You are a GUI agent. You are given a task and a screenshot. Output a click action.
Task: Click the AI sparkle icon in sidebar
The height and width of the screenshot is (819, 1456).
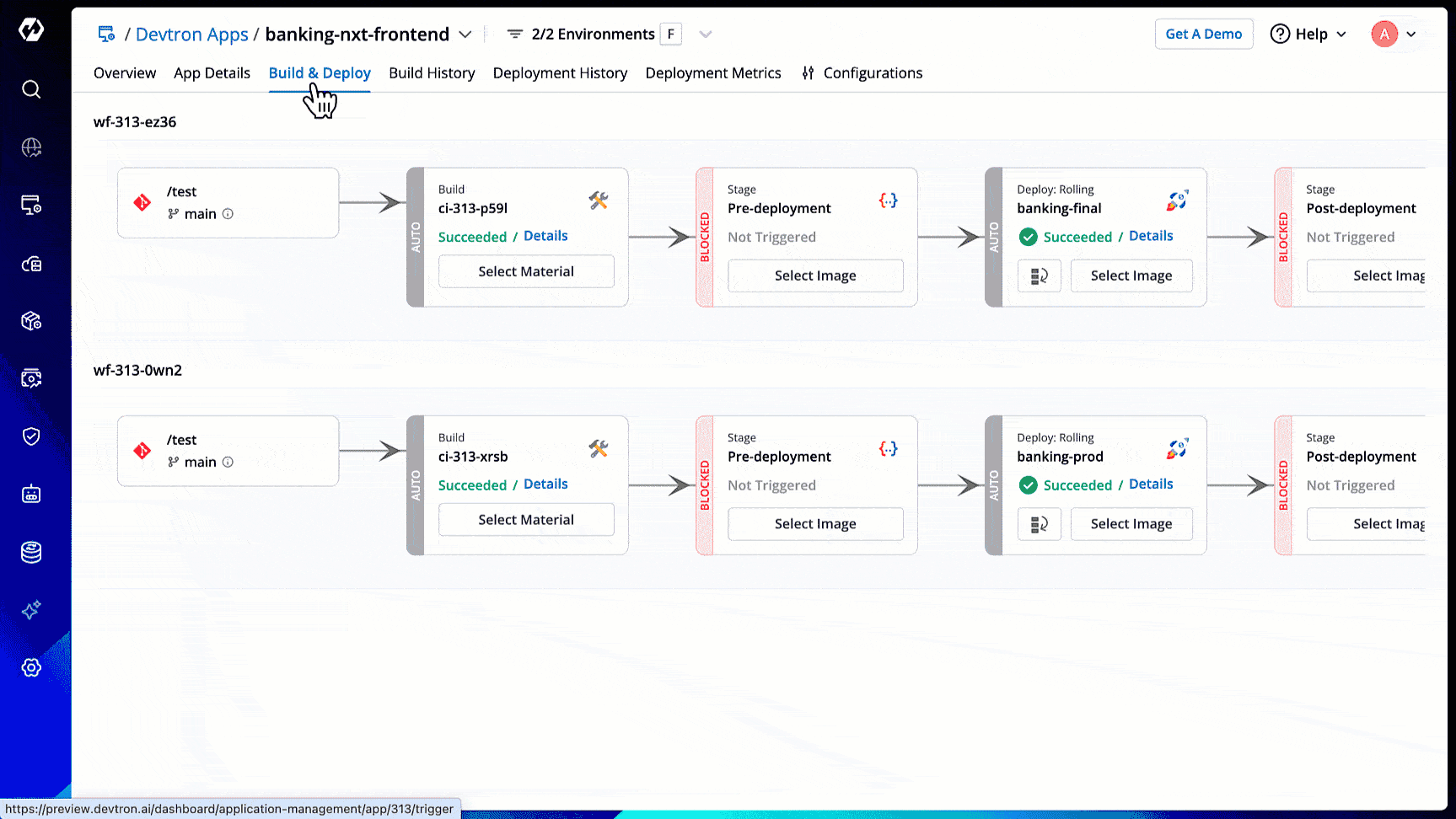click(x=31, y=610)
